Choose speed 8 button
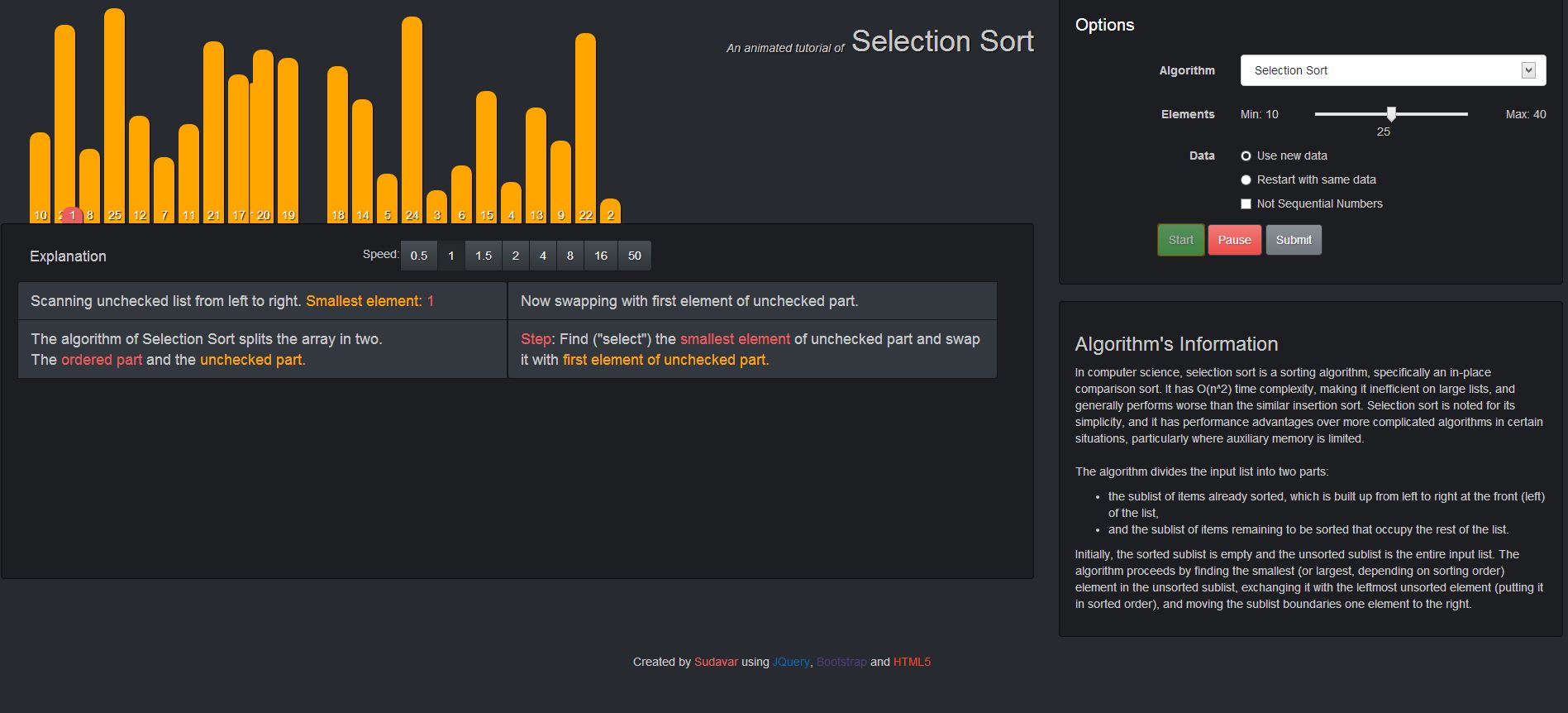The image size is (1568, 713). click(570, 256)
